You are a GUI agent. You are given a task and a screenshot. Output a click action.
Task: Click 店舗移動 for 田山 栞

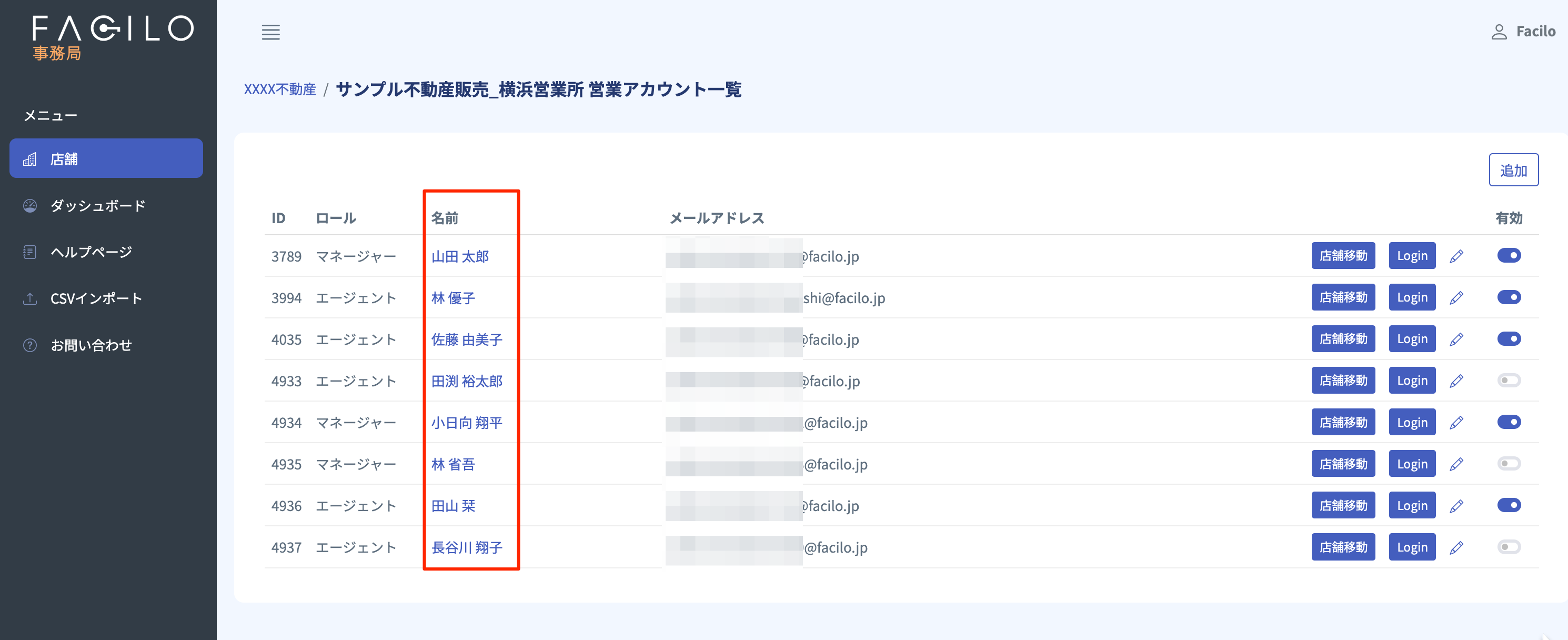tap(1343, 505)
